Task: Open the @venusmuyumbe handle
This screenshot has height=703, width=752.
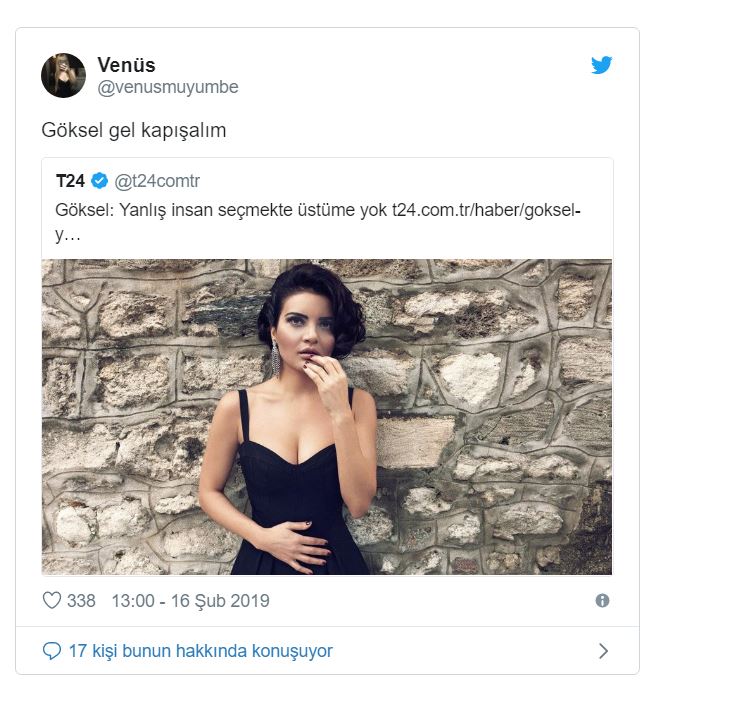Action: click(167, 88)
